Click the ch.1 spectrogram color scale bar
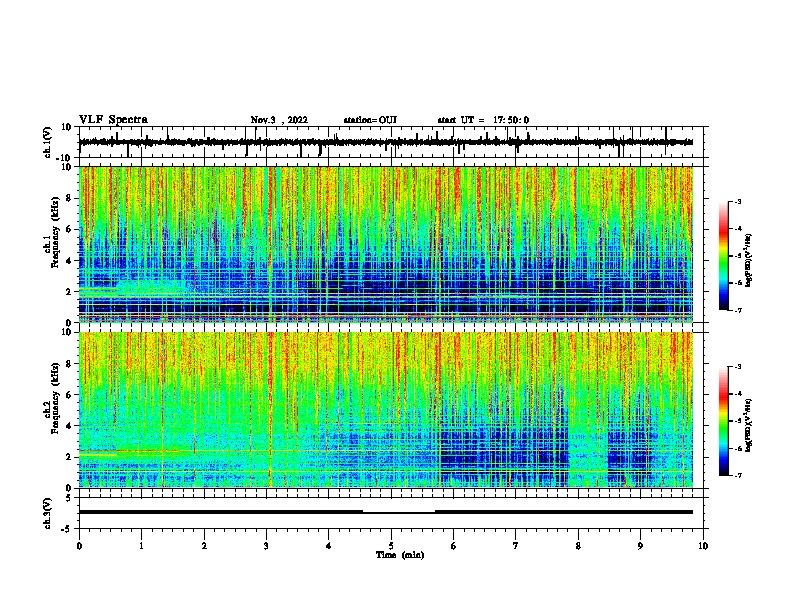792x612 pixels. coord(723,256)
